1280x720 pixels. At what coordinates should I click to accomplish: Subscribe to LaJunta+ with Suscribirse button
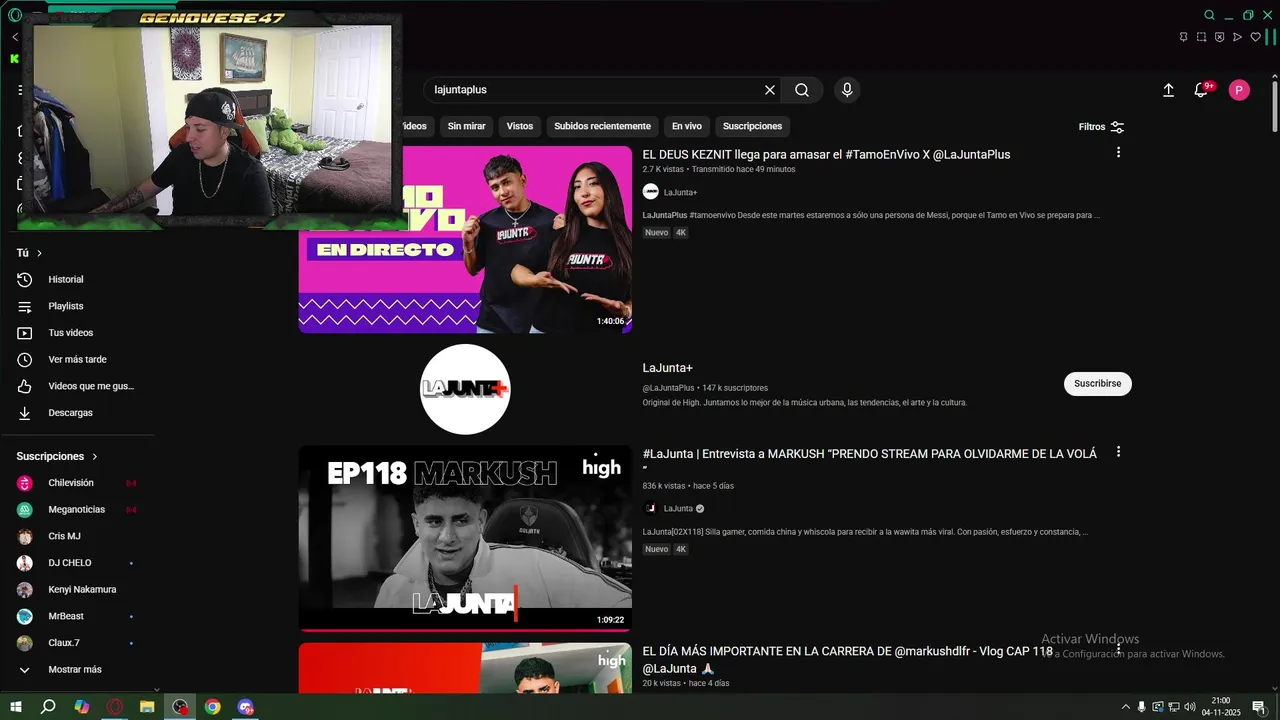coord(1098,384)
